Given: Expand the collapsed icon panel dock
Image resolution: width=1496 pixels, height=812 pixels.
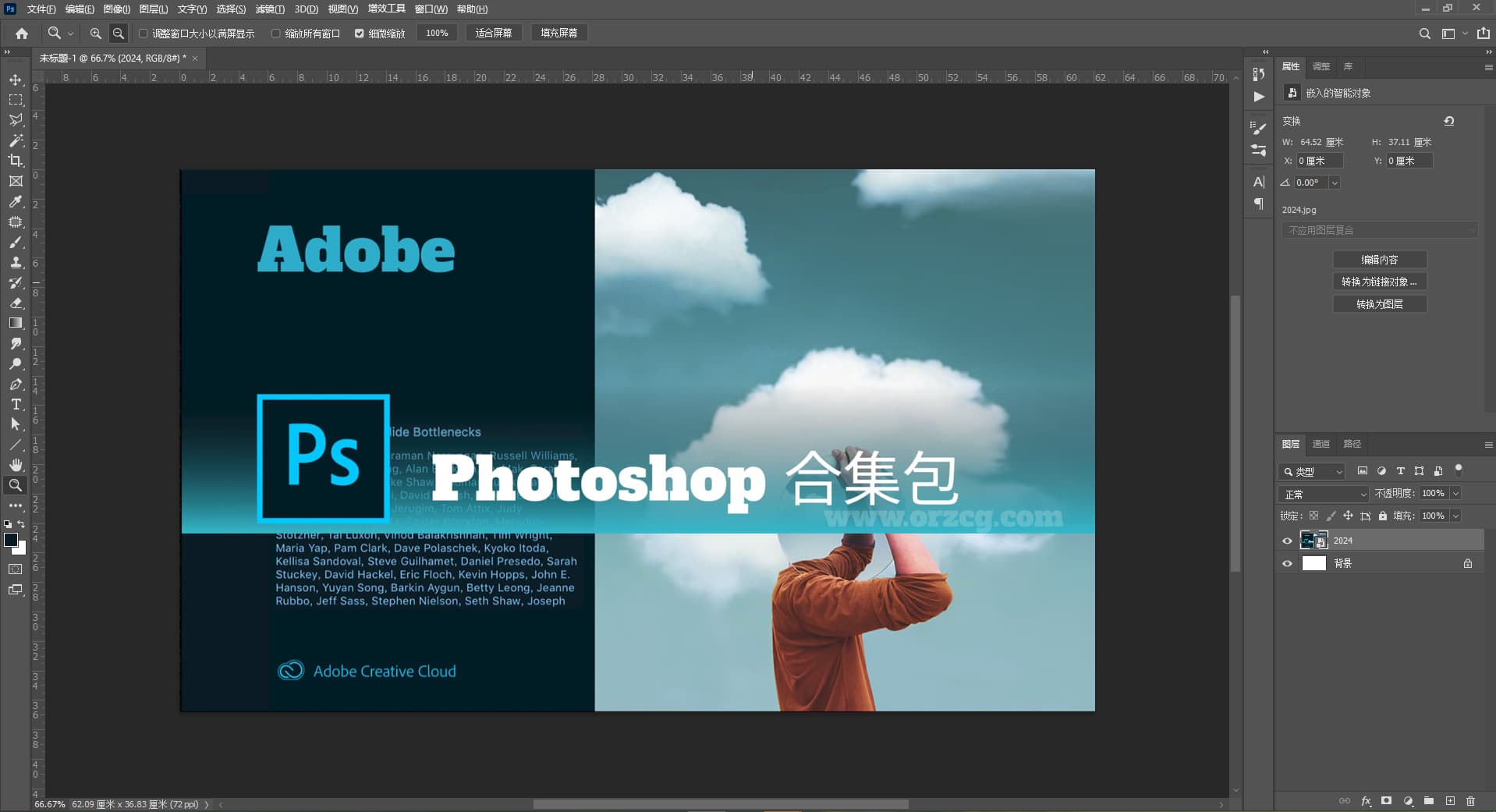Looking at the screenshot, I should click(1265, 51).
